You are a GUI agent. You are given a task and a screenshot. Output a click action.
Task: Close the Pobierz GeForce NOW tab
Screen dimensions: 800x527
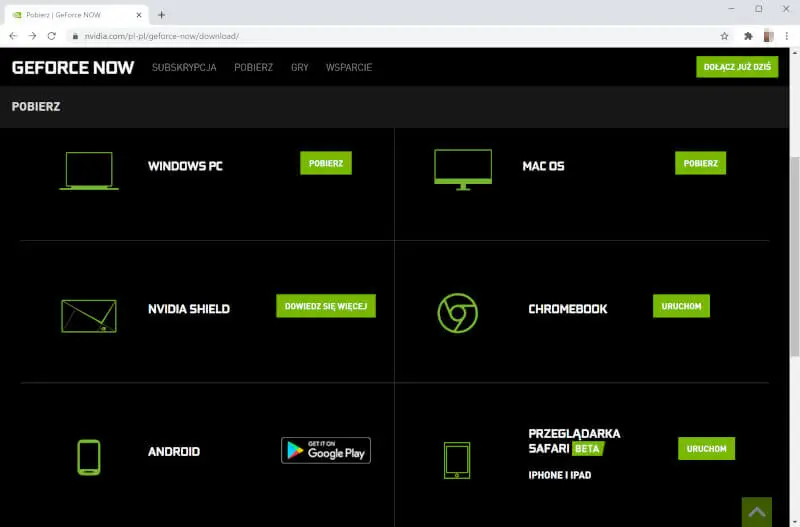pyautogui.click(x=139, y=15)
